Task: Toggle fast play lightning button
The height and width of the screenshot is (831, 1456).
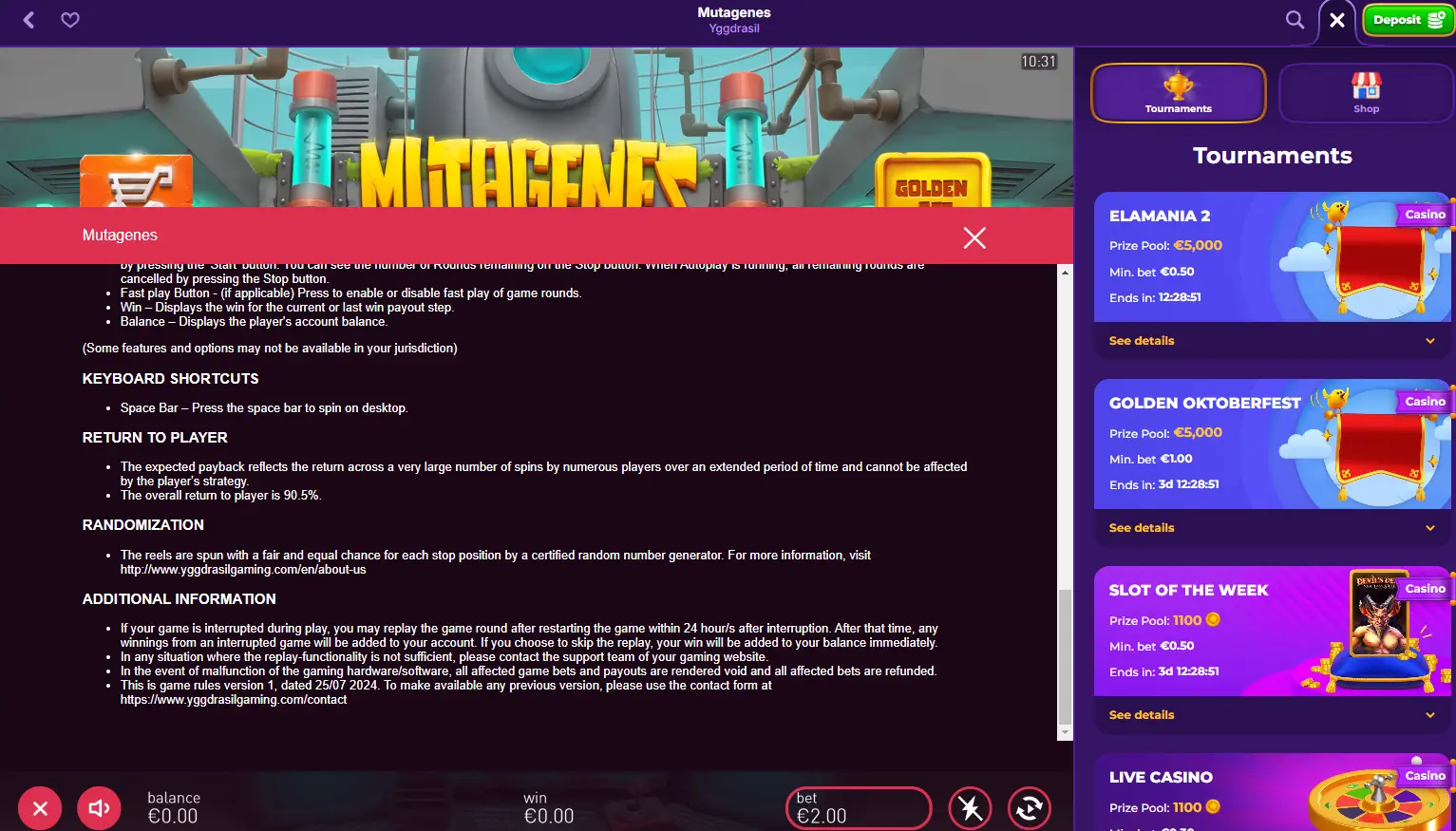Action: pos(970,808)
